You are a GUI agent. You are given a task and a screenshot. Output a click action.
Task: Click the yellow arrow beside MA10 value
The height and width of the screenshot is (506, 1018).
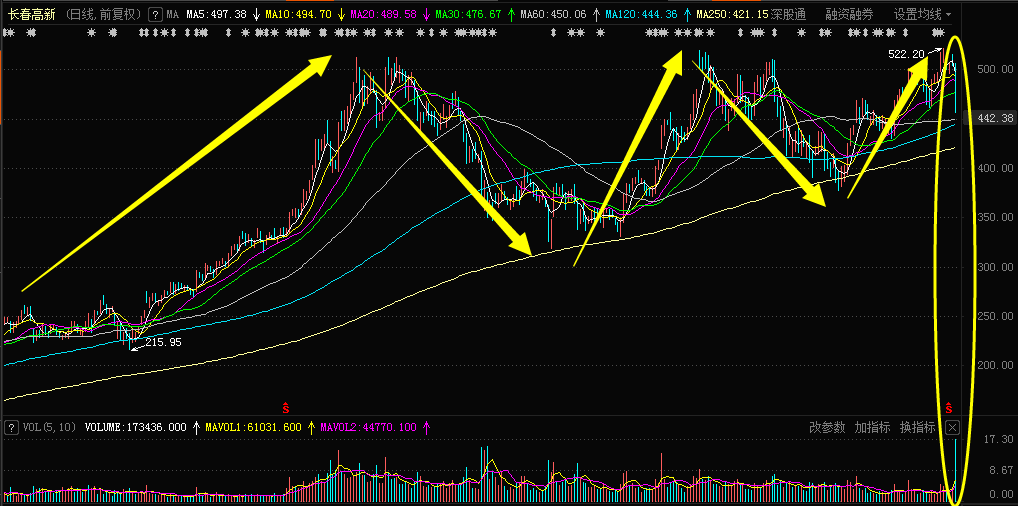pyautogui.click(x=341, y=15)
